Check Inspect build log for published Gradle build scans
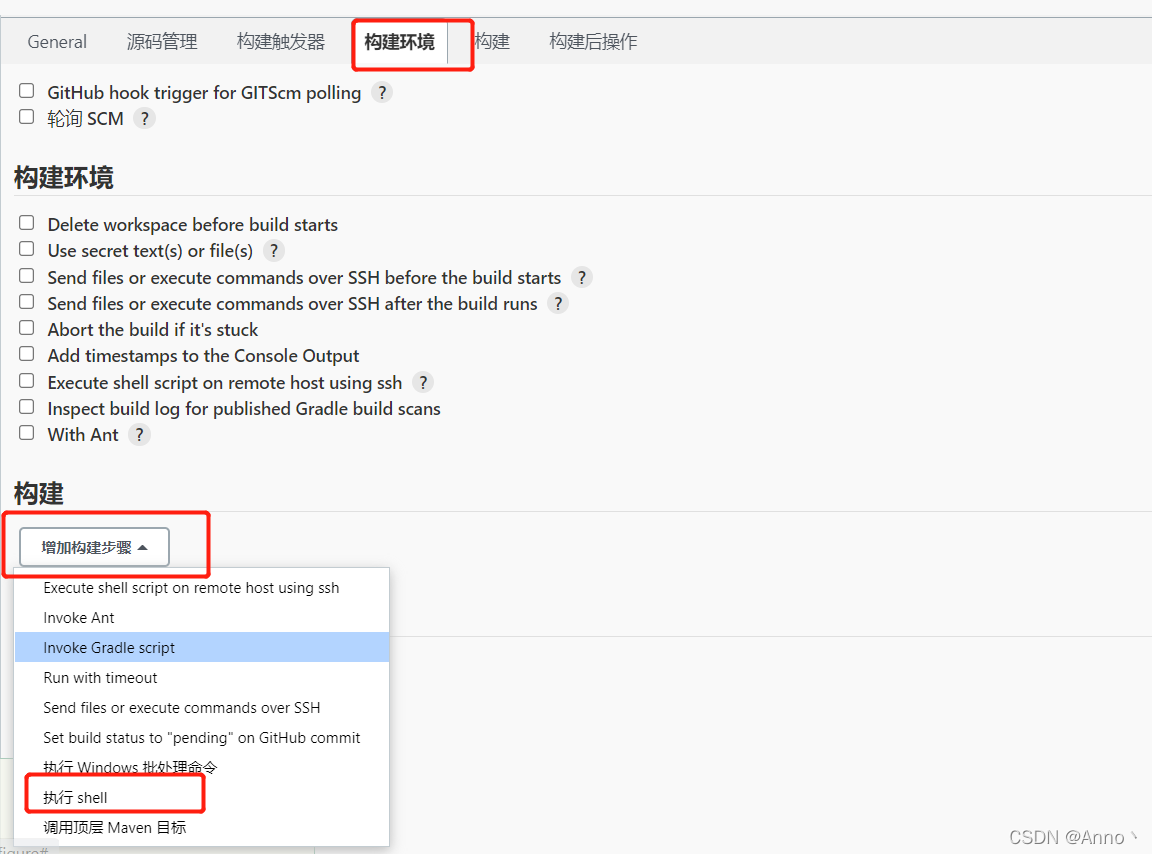The height and width of the screenshot is (854, 1152). coord(26,407)
